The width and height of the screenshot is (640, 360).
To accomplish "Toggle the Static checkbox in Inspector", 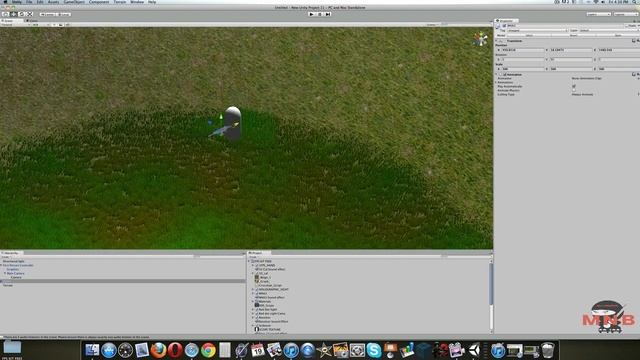I will pyautogui.click(x=627, y=26).
